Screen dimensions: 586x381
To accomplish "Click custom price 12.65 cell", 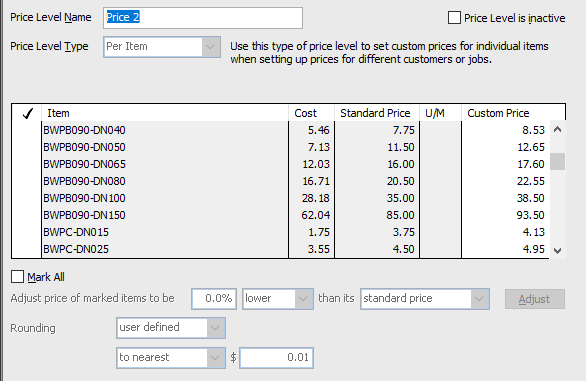I will (x=506, y=147).
